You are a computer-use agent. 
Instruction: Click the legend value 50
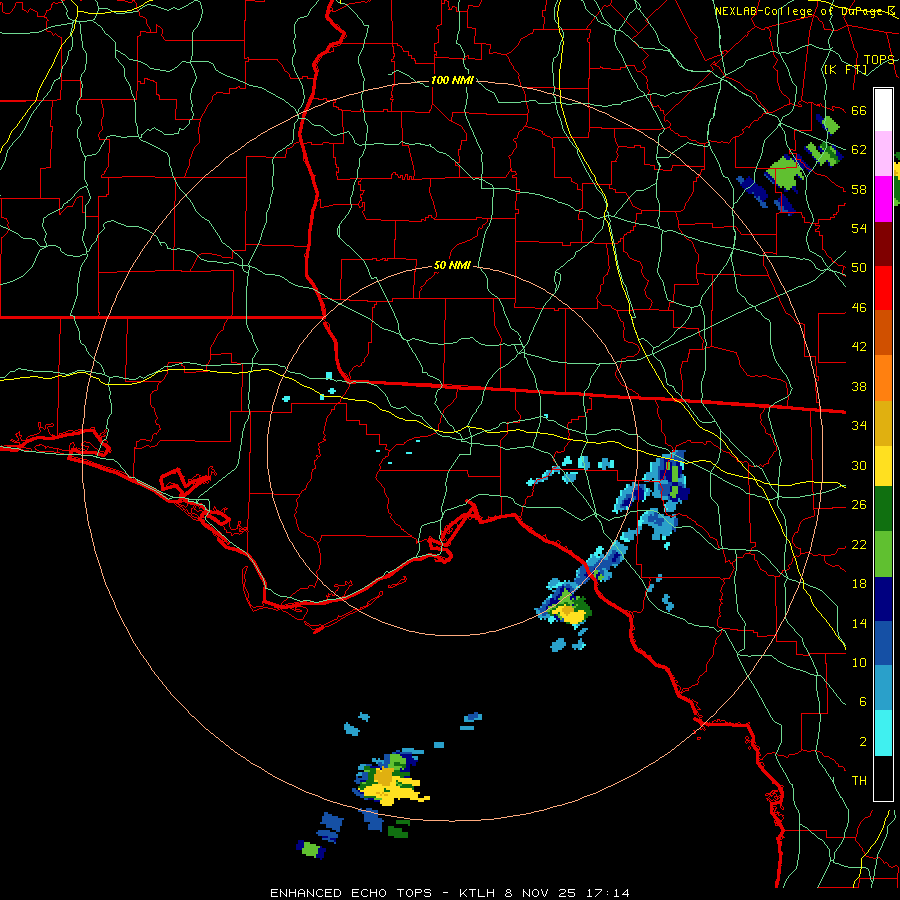[859, 267]
